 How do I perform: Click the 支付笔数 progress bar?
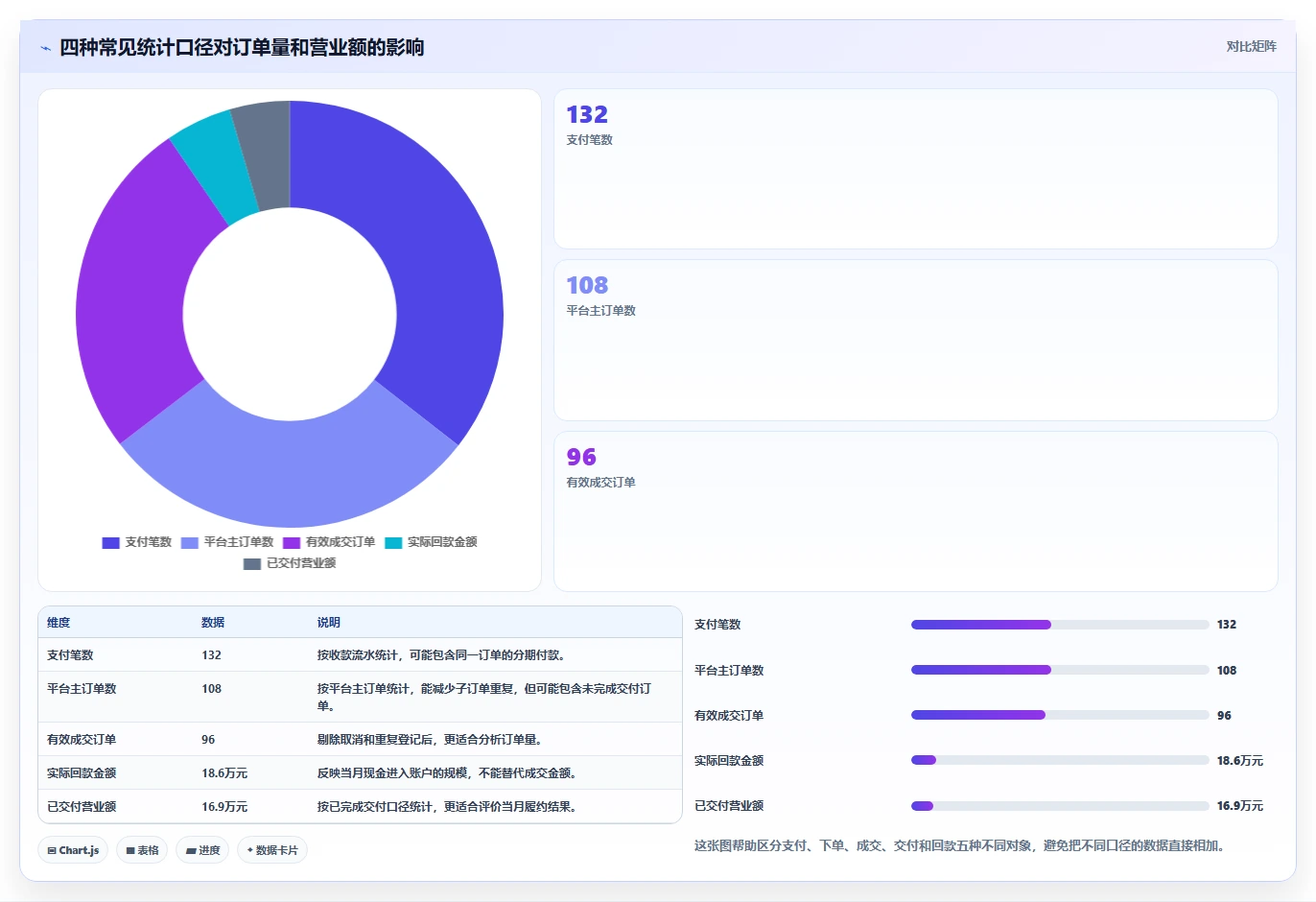click(x=1060, y=625)
